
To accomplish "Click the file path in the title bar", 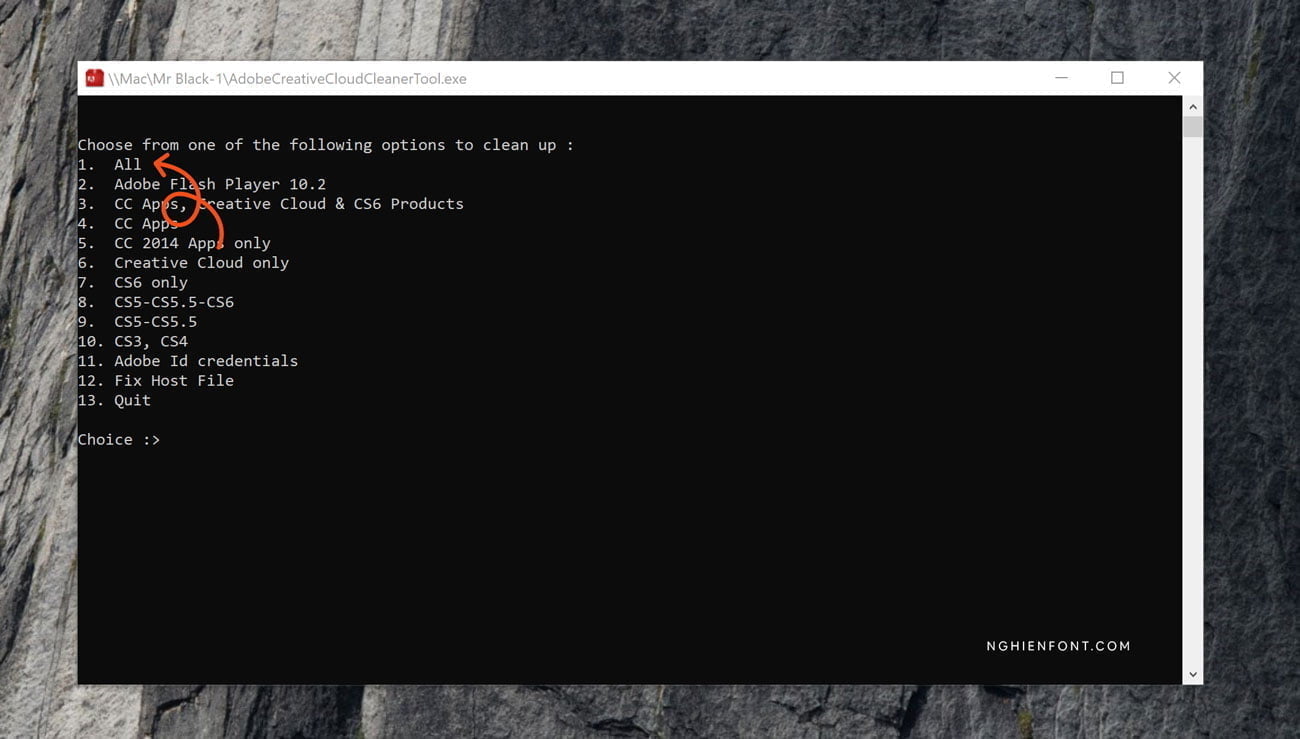I will coord(287,78).
